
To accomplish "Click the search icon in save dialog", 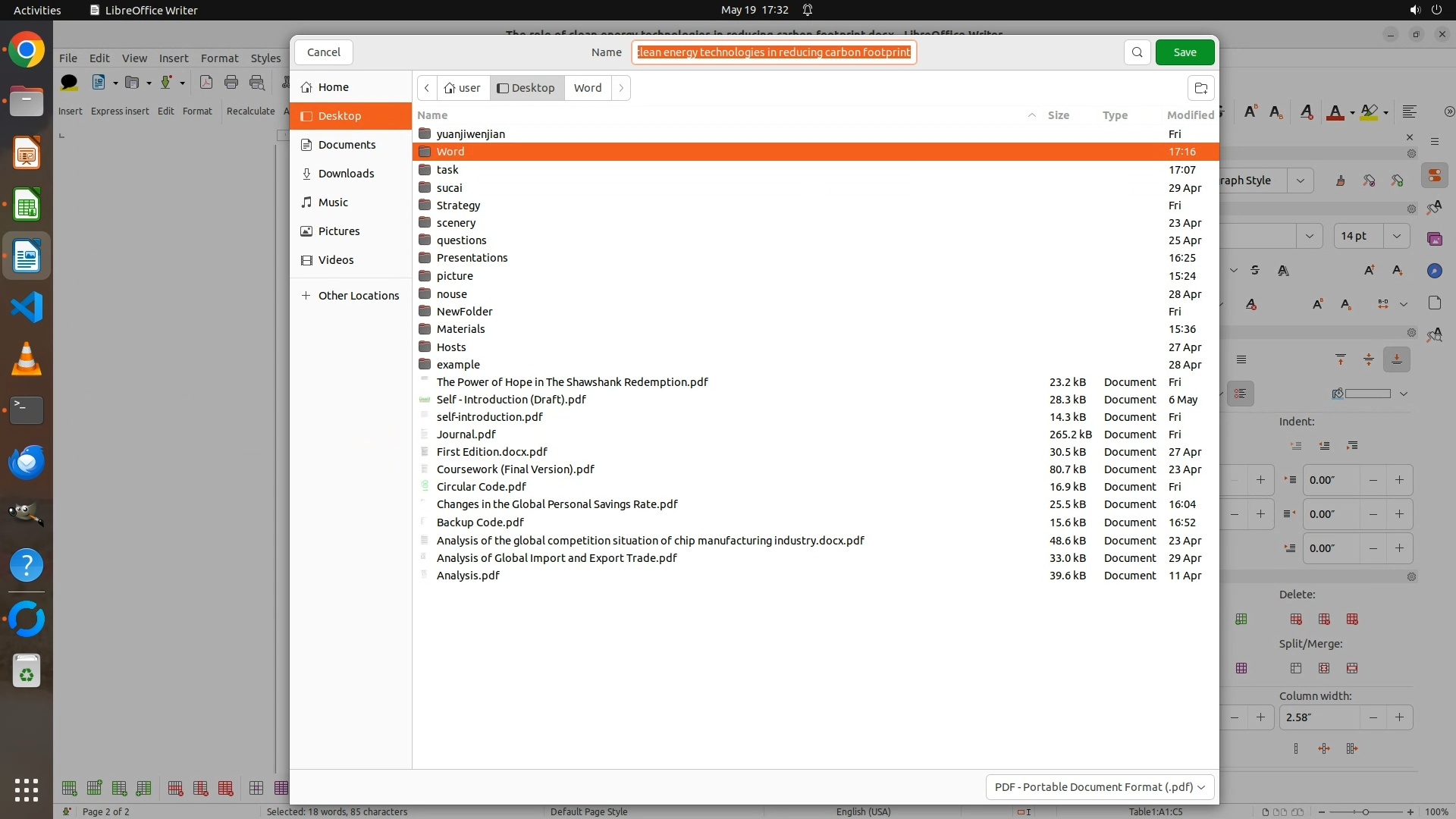I will tap(1137, 52).
